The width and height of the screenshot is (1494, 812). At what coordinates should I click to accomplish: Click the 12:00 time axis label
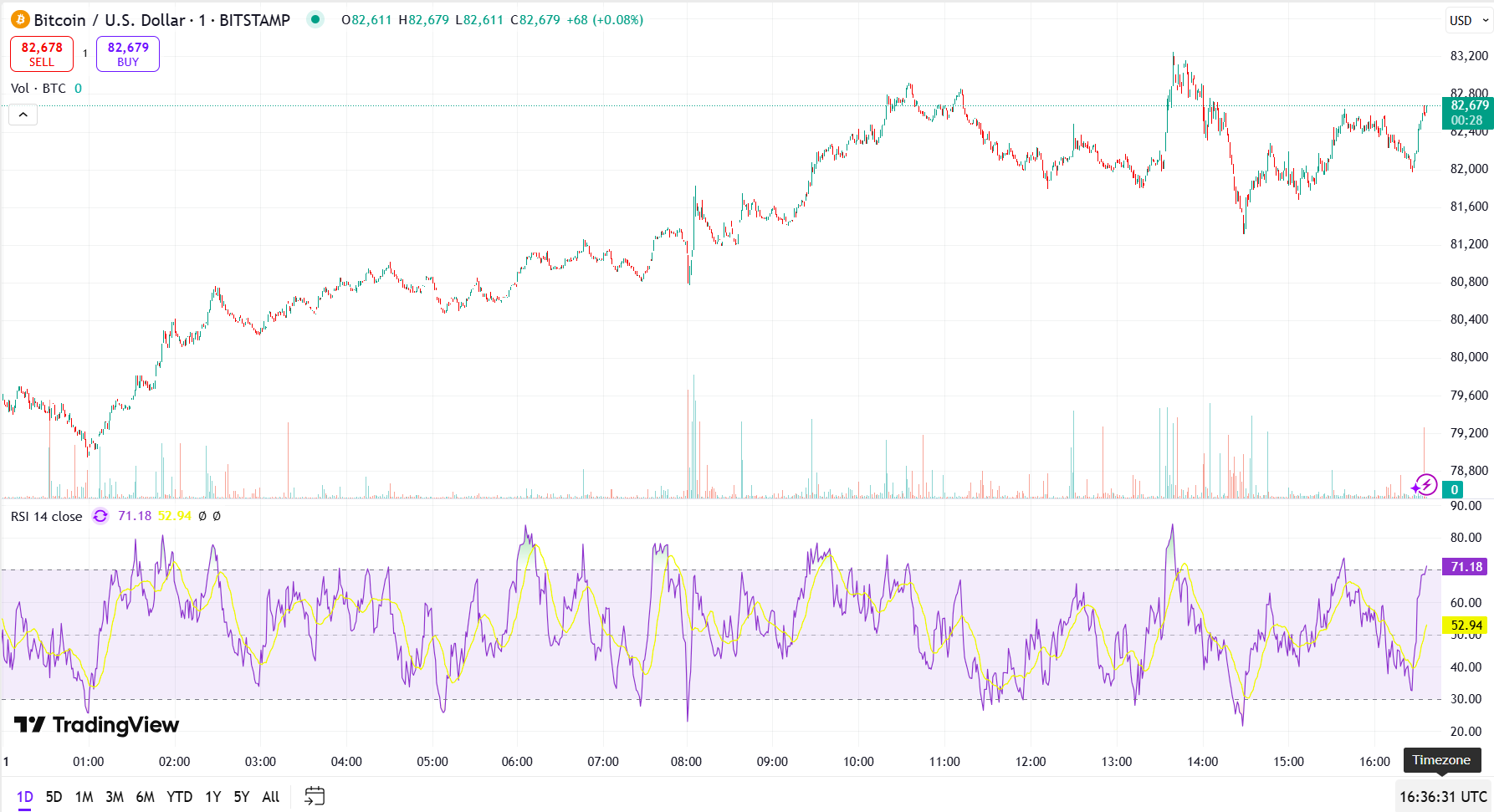(x=1031, y=762)
